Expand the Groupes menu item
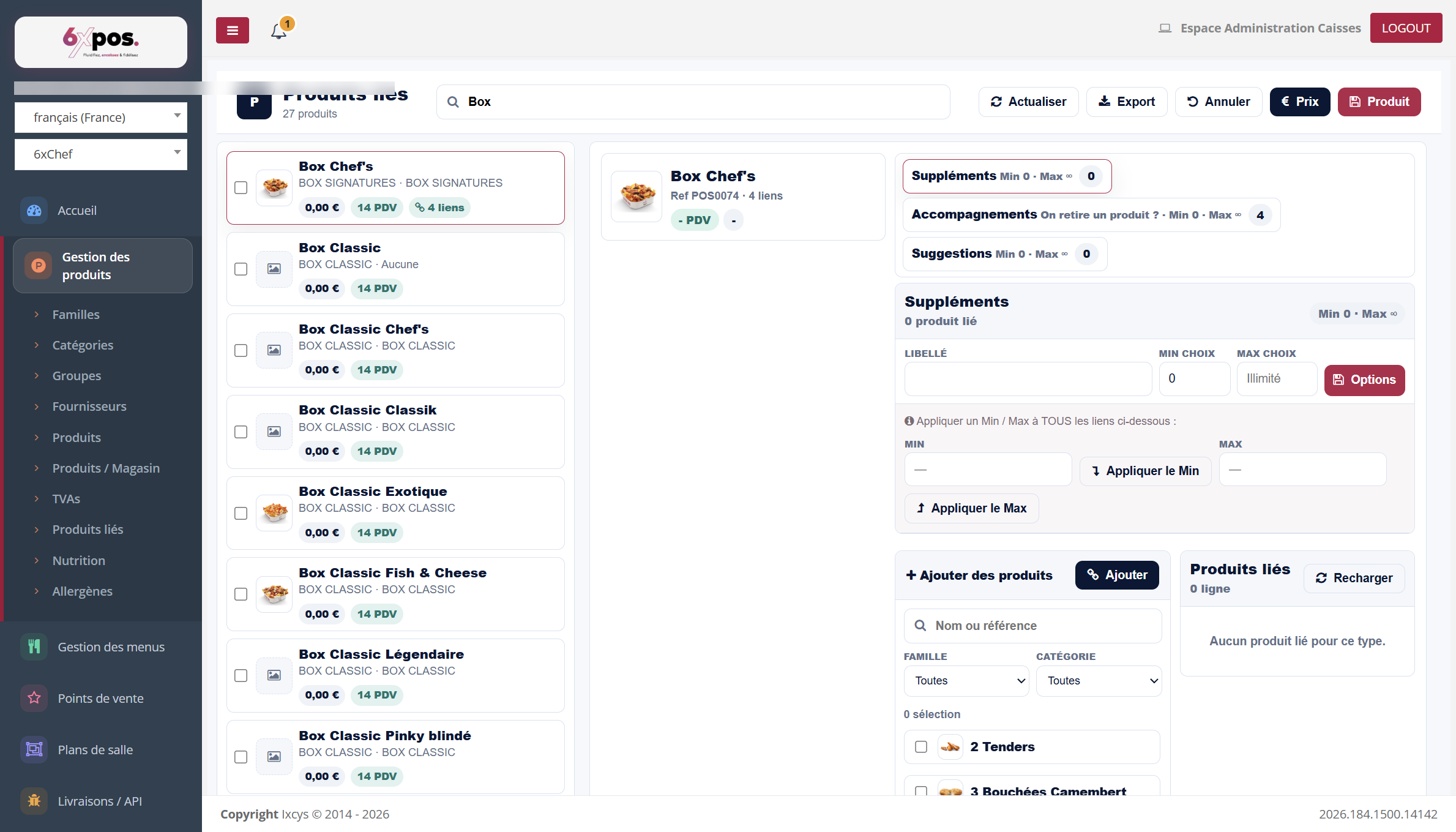The height and width of the screenshot is (832, 1456). [x=77, y=375]
